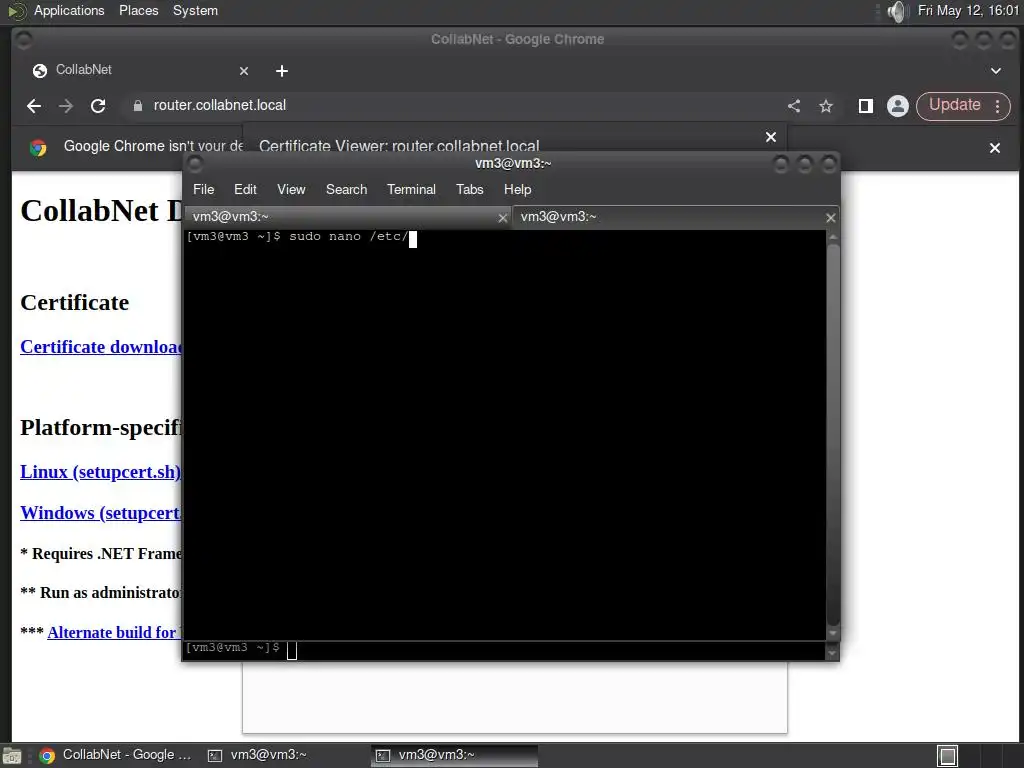Click the Chrome window menu button
1024x768 pixels.
(x=23, y=40)
